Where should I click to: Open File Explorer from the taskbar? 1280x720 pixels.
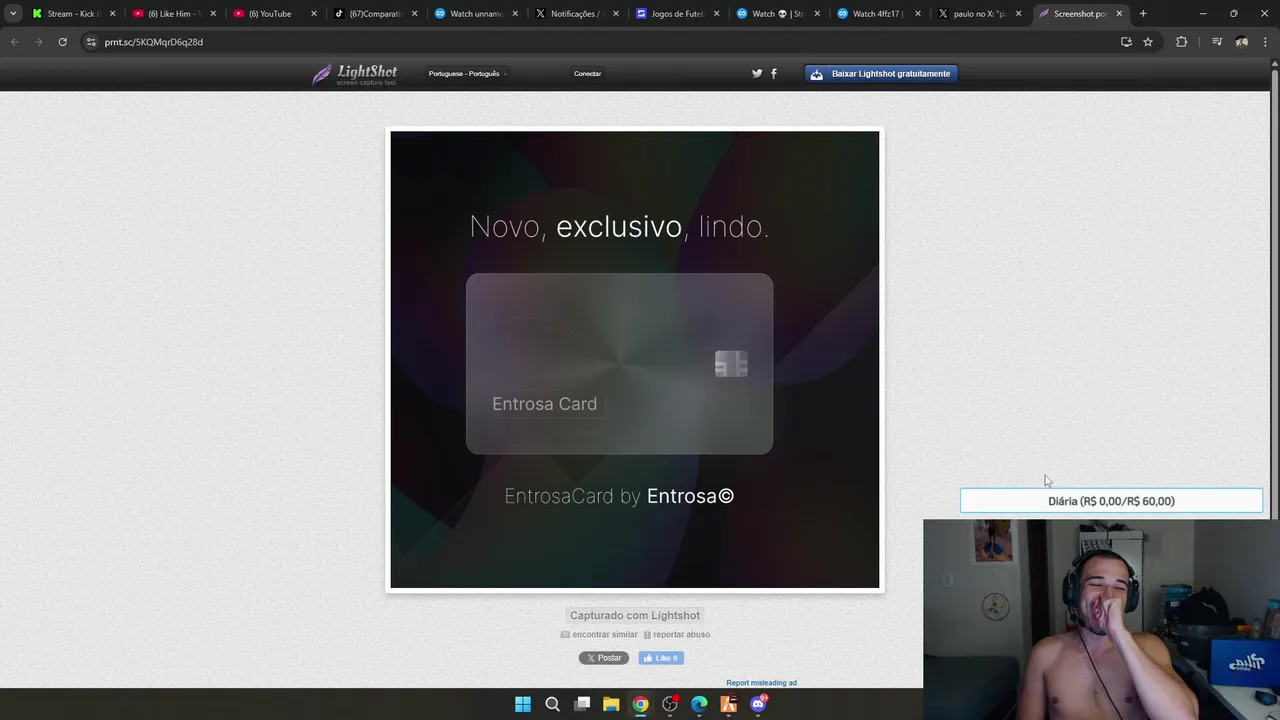[611, 705]
